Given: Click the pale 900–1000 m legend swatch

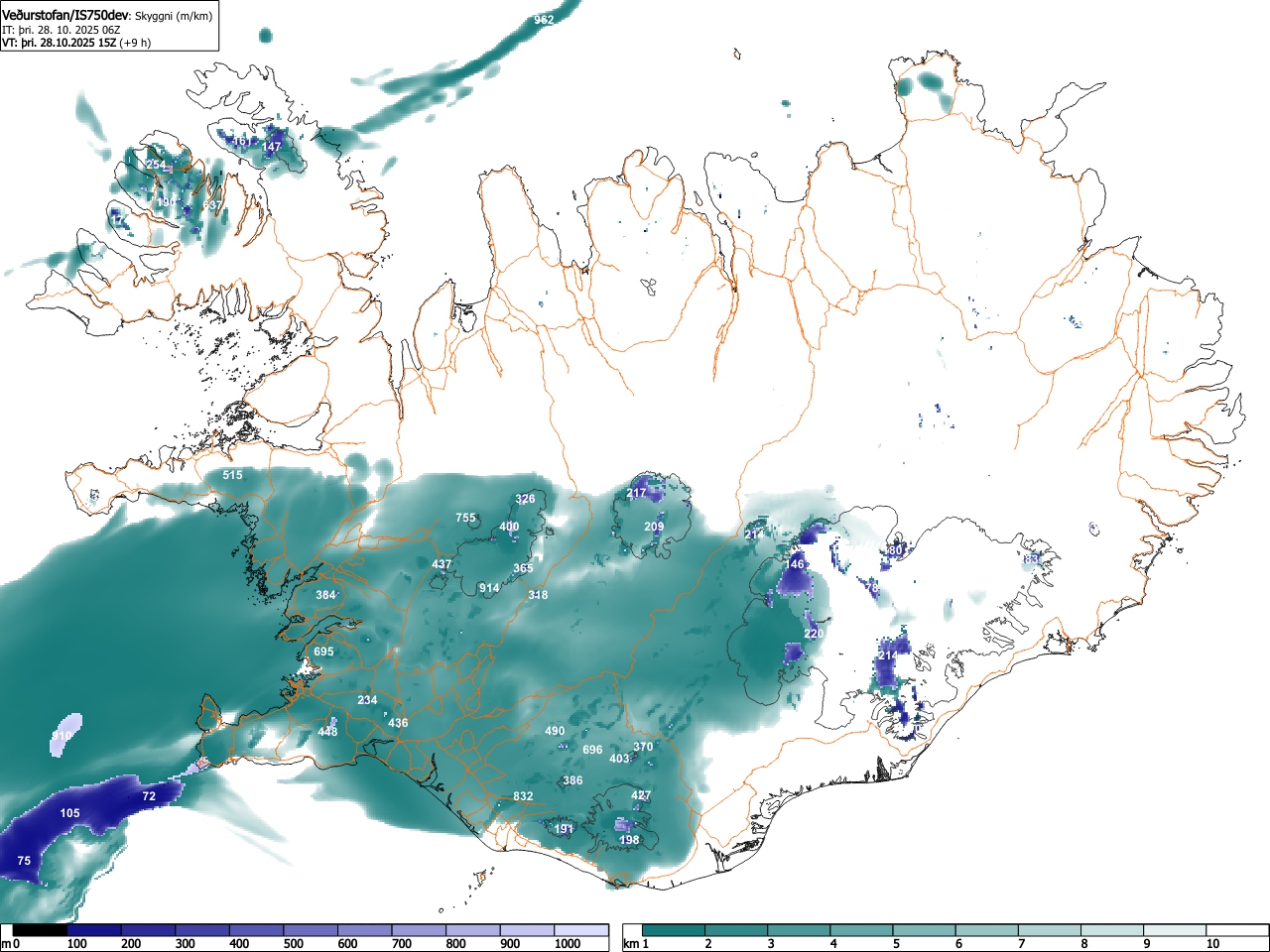Looking at the screenshot, I should coord(527,930).
